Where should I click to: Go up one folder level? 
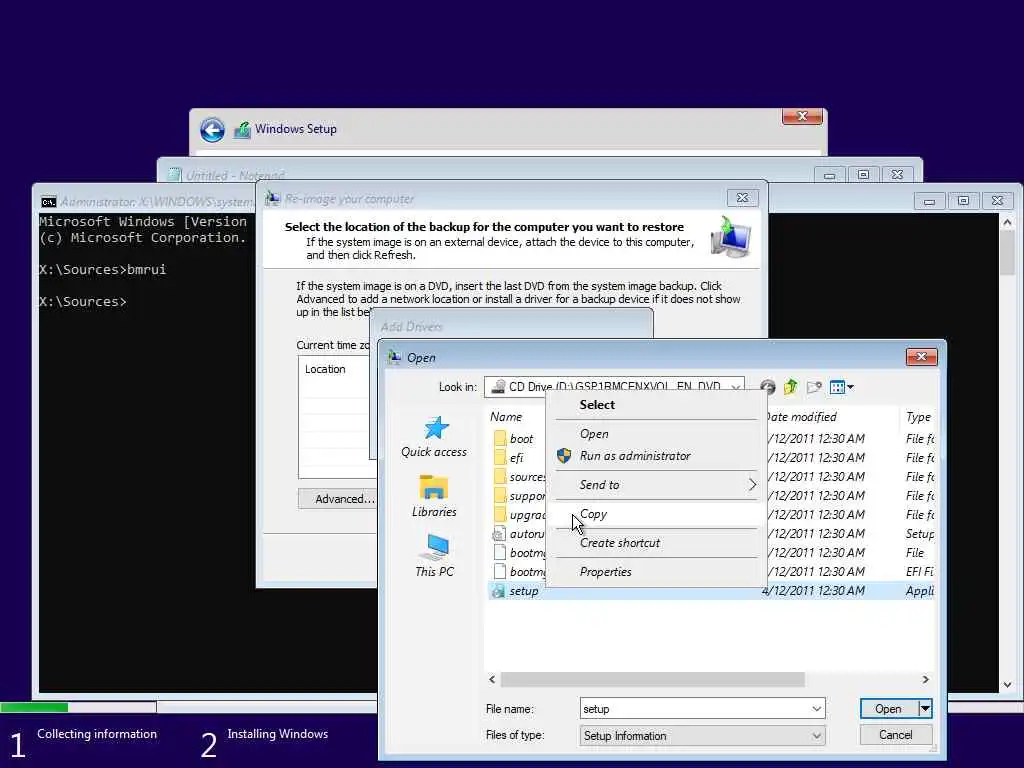791,387
